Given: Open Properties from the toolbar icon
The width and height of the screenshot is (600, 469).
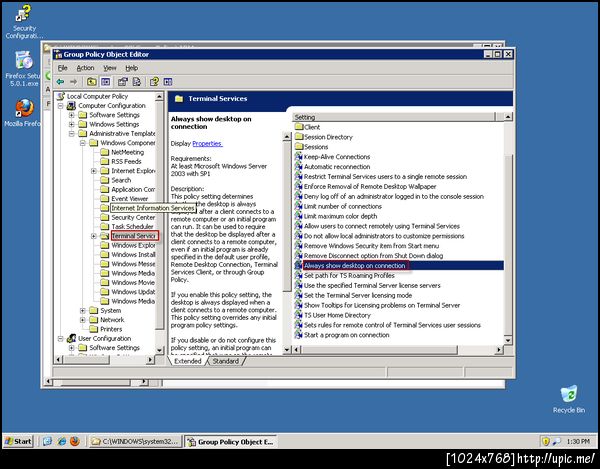Looking at the screenshot, I should 123,81.
